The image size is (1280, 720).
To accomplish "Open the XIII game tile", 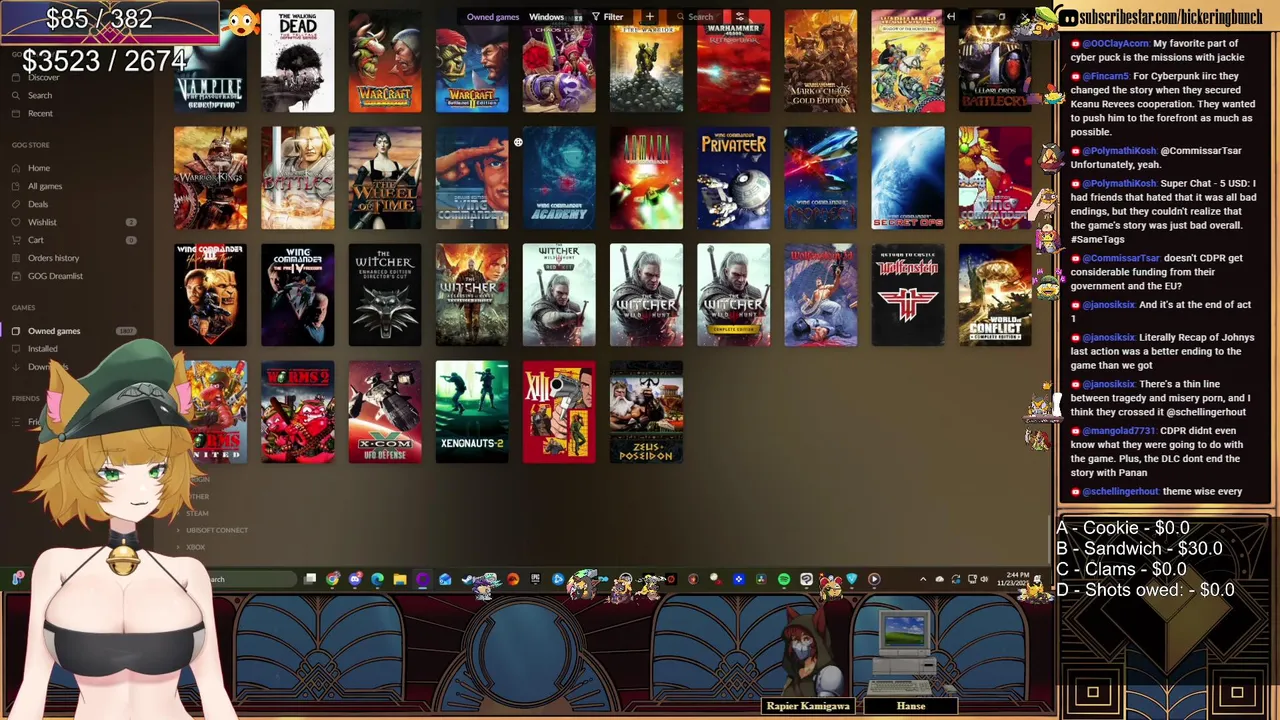I will click(x=559, y=412).
